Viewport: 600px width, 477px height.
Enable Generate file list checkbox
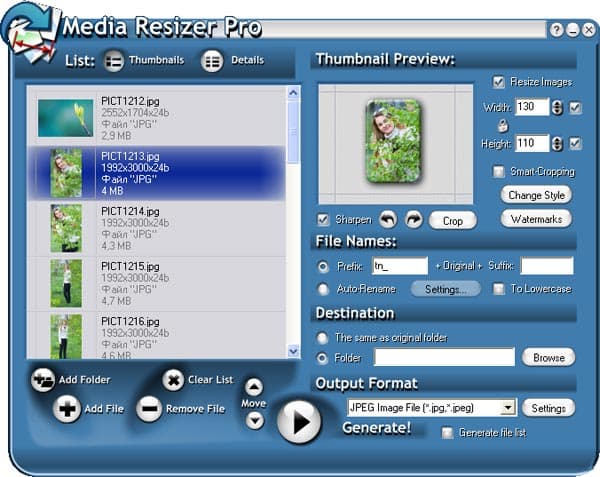pos(447,433)
